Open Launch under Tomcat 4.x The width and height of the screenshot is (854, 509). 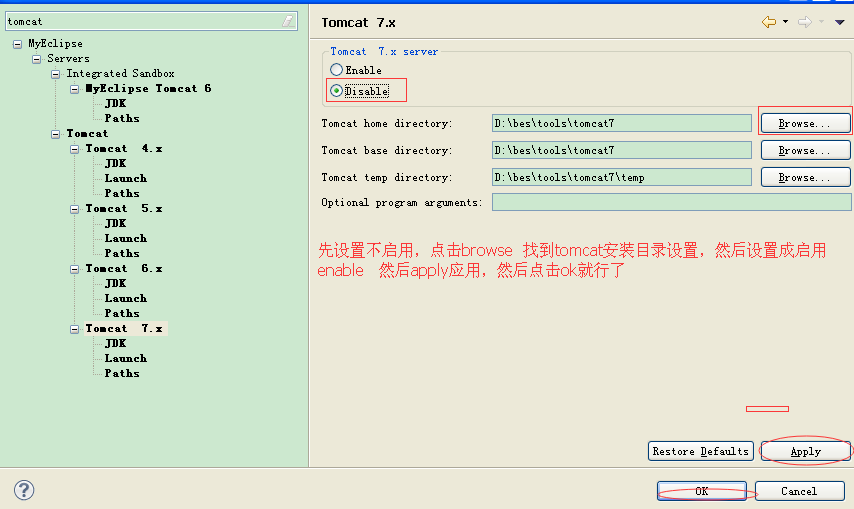(126, 178)
